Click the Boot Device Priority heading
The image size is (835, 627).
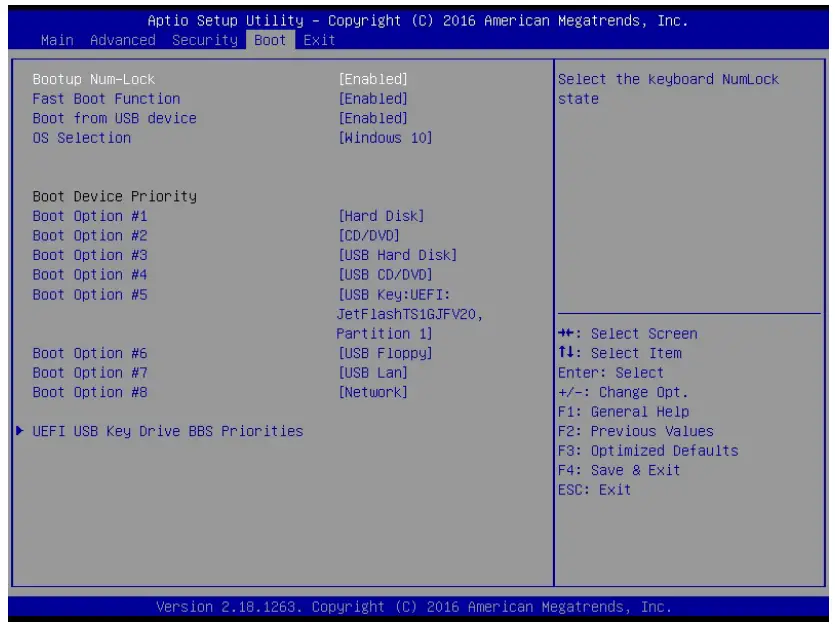(x=114, y=197)
